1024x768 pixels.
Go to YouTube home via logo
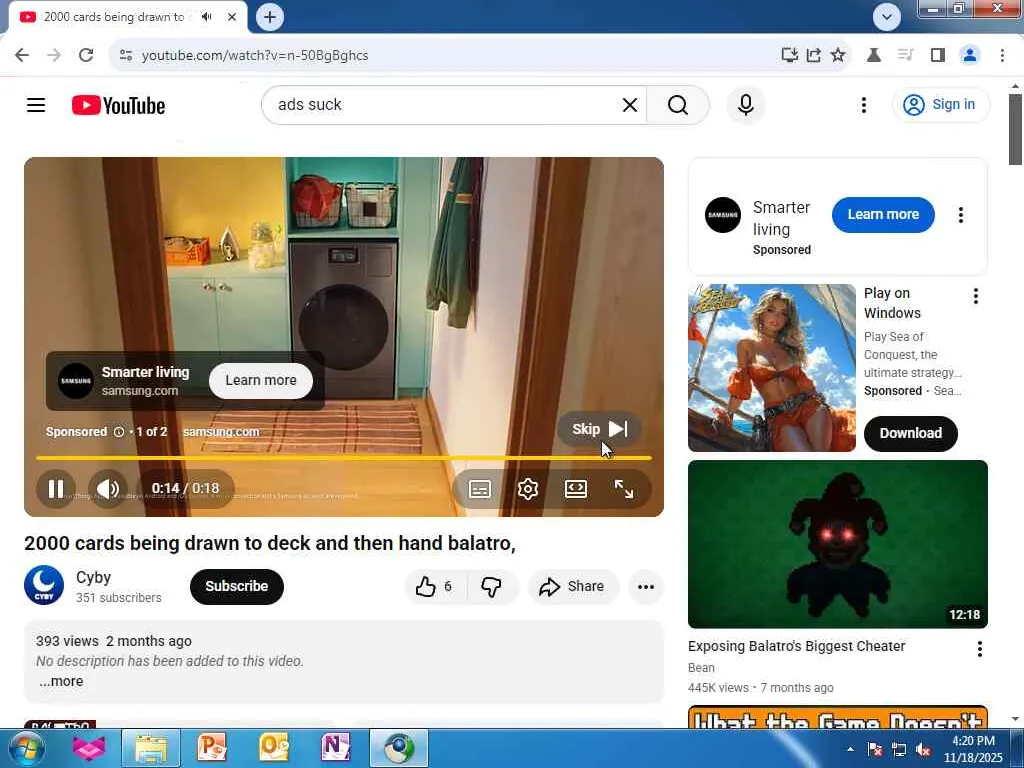click(118, 105)
